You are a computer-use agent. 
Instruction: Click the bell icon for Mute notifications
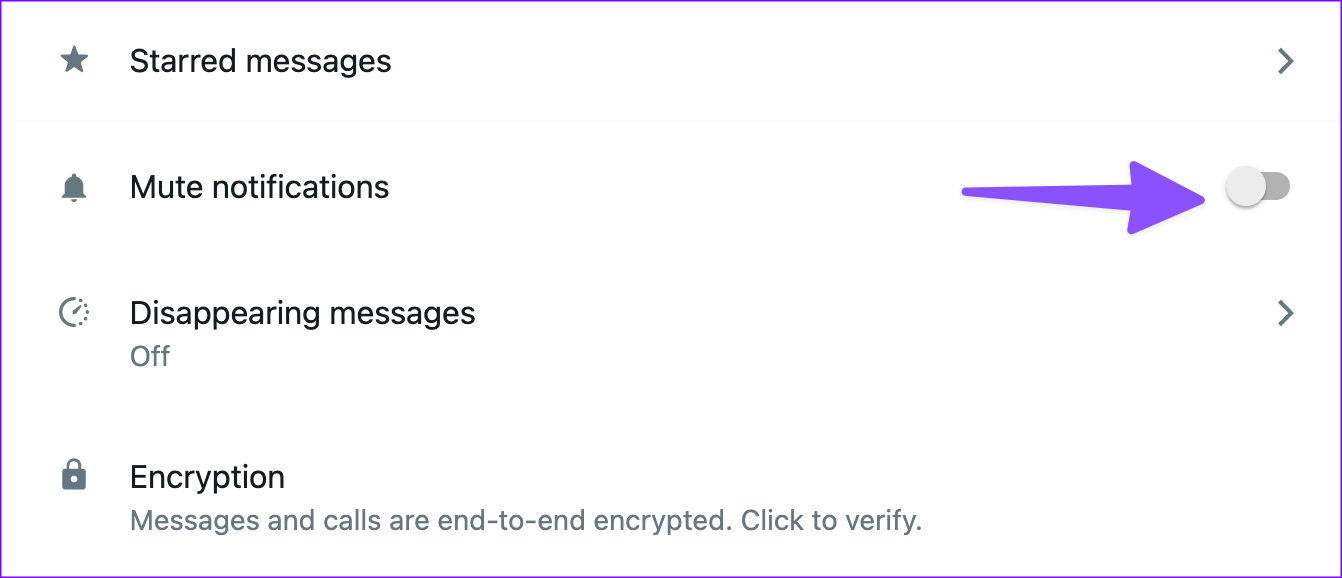74,187
